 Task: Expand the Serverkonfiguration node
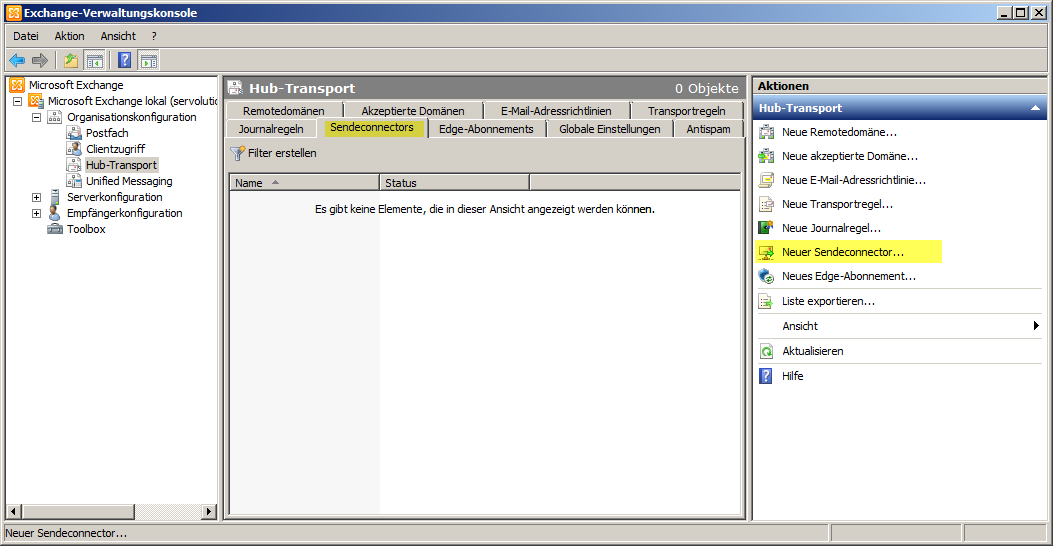(x=36, y=197)
